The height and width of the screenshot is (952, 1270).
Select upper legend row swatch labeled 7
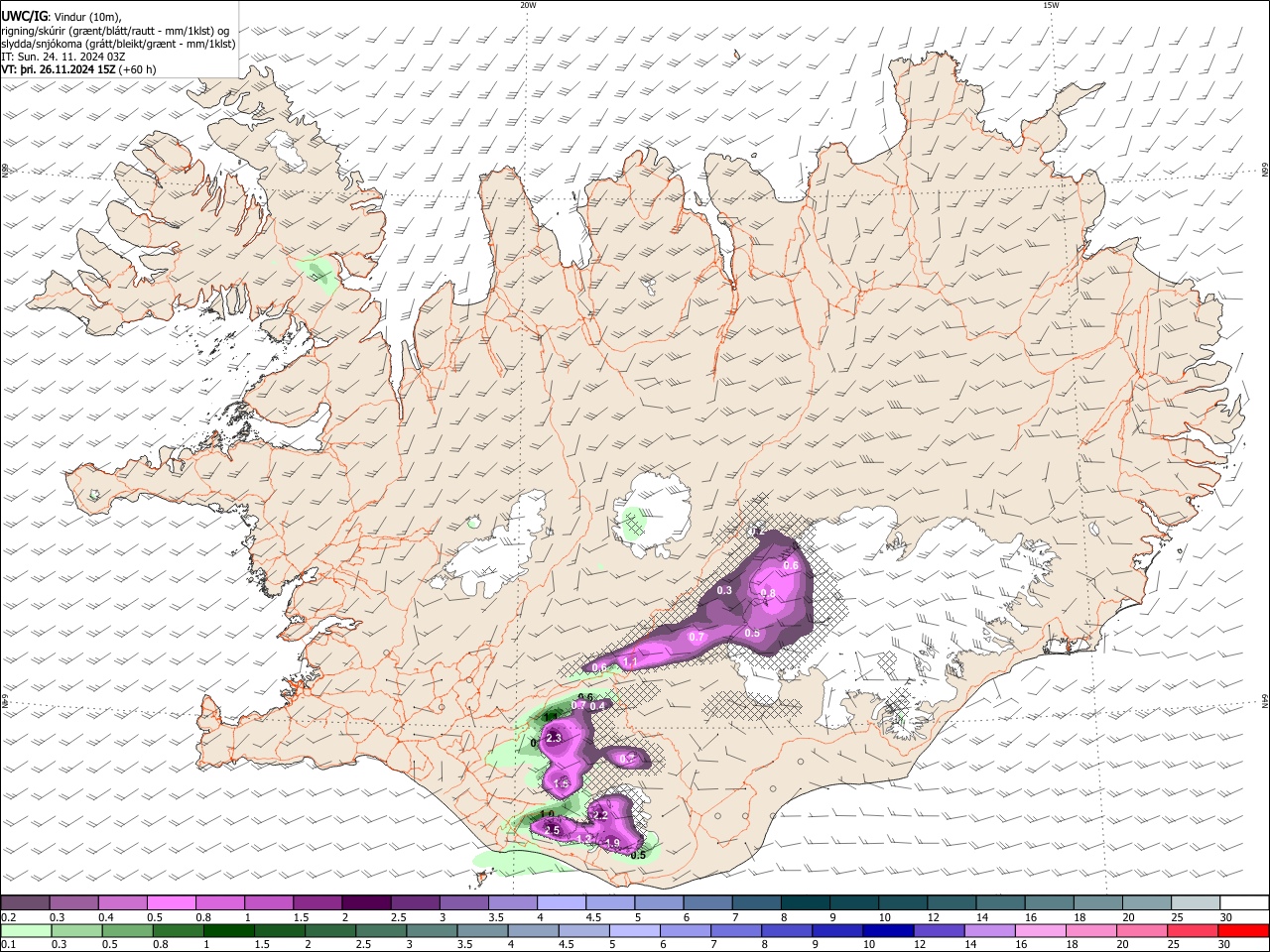[757, 903]
